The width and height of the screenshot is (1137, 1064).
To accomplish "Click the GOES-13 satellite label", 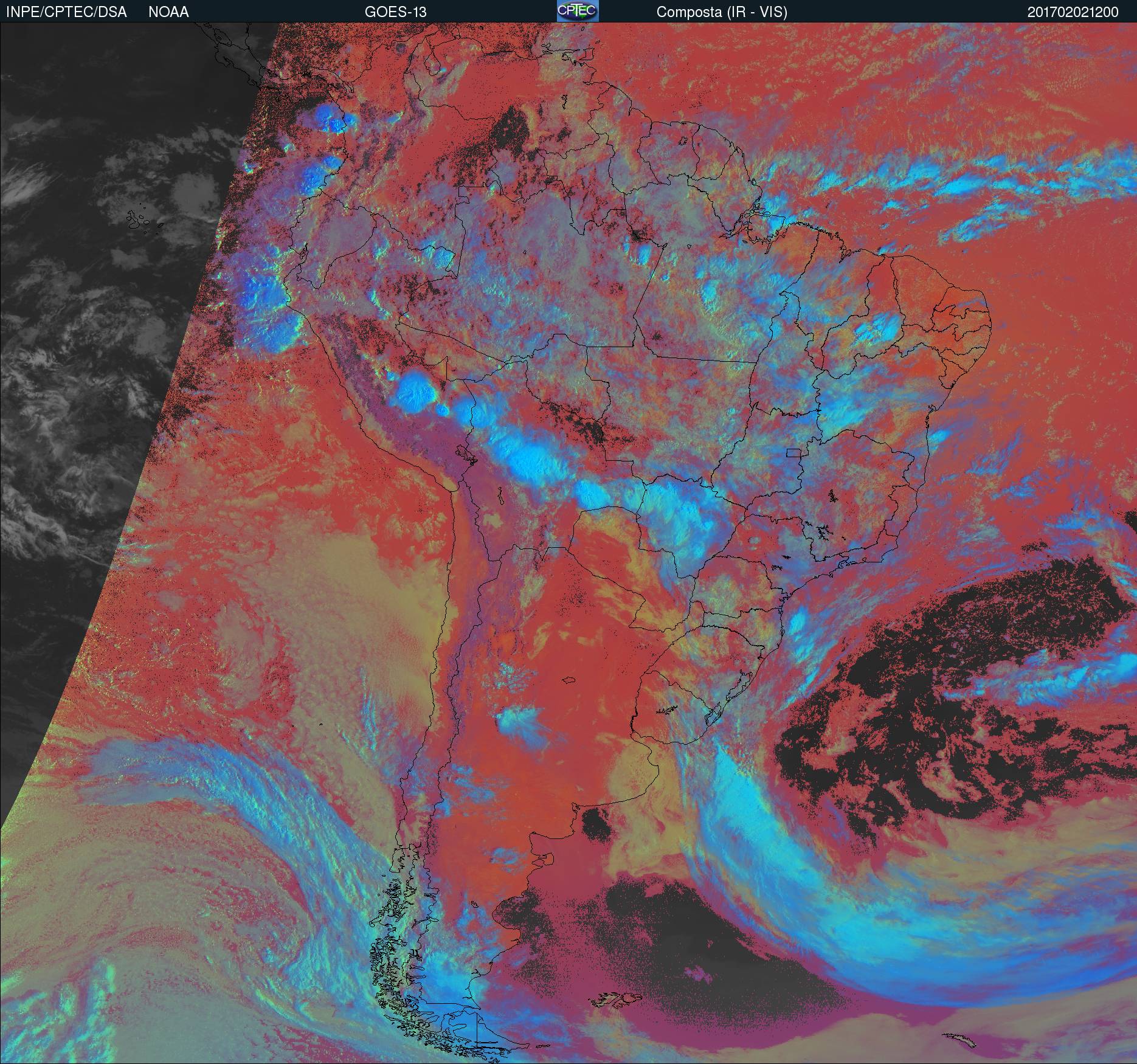I will click(395, 12).
